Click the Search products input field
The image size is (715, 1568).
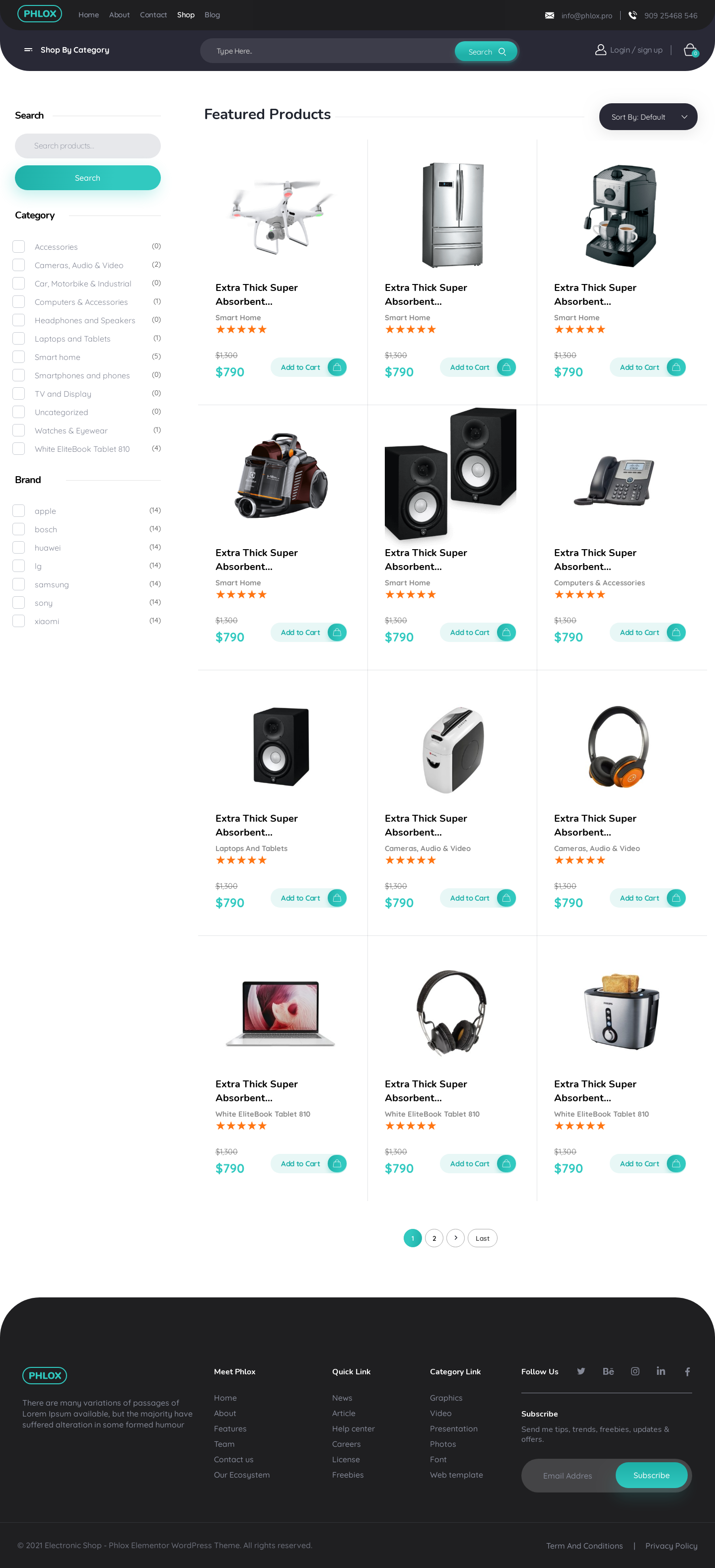click(87, 145)
